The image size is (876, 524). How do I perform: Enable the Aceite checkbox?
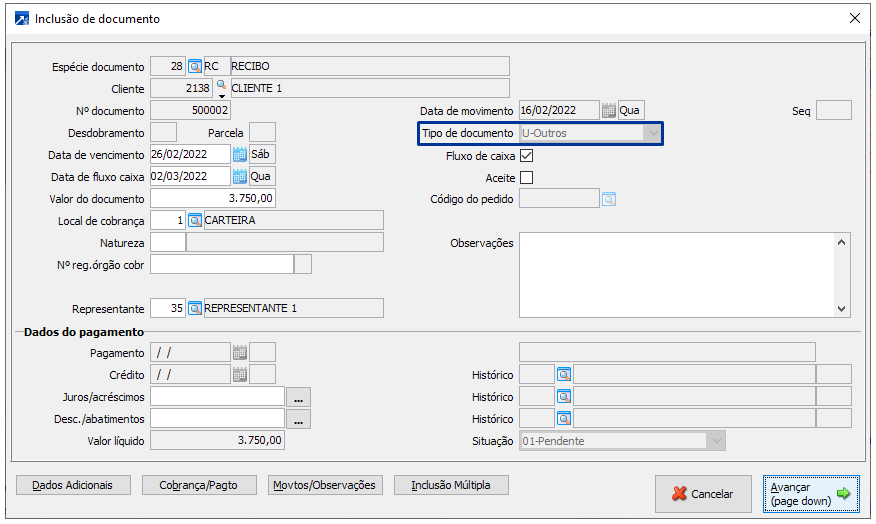click(526, 178)
